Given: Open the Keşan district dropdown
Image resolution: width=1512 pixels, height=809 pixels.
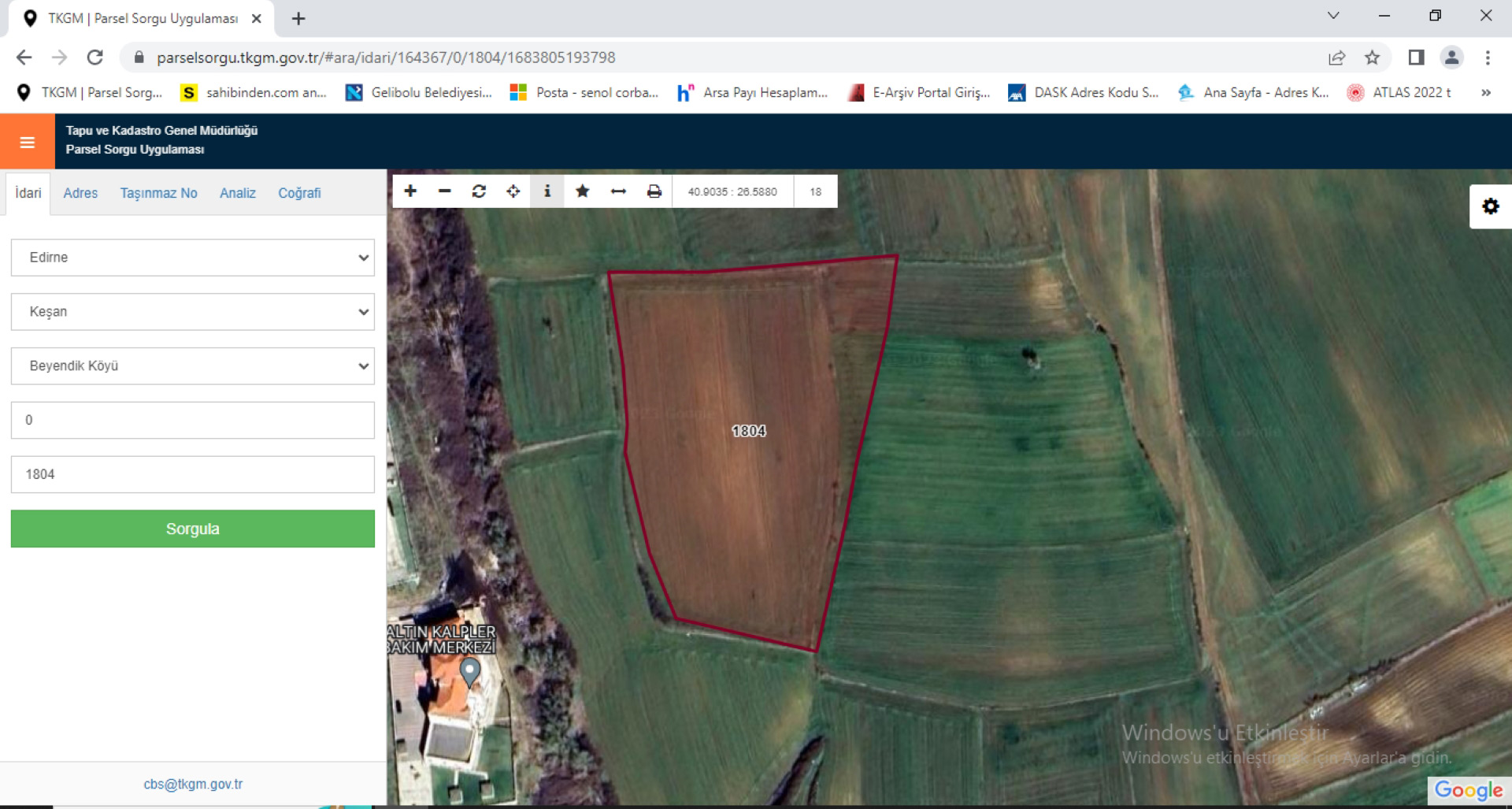Looking at the screenshot, I should tap(193, 312).
